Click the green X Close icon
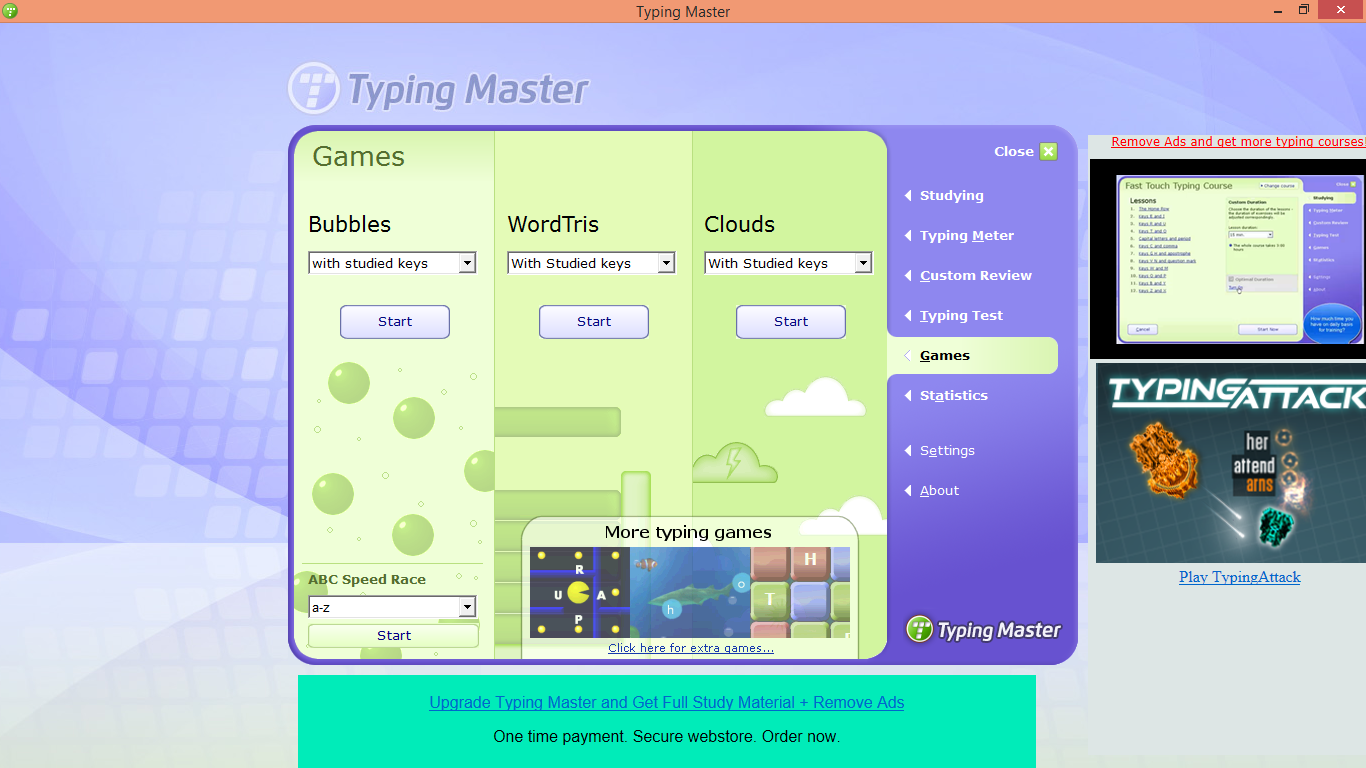The height and width of the screenshot is (768, 1366). pyautogui.click(x=1048, y=151)
